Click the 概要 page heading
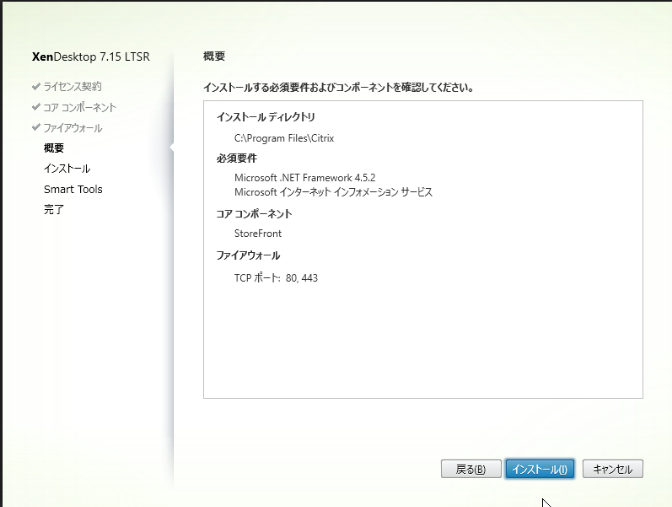 pos(214,56)
